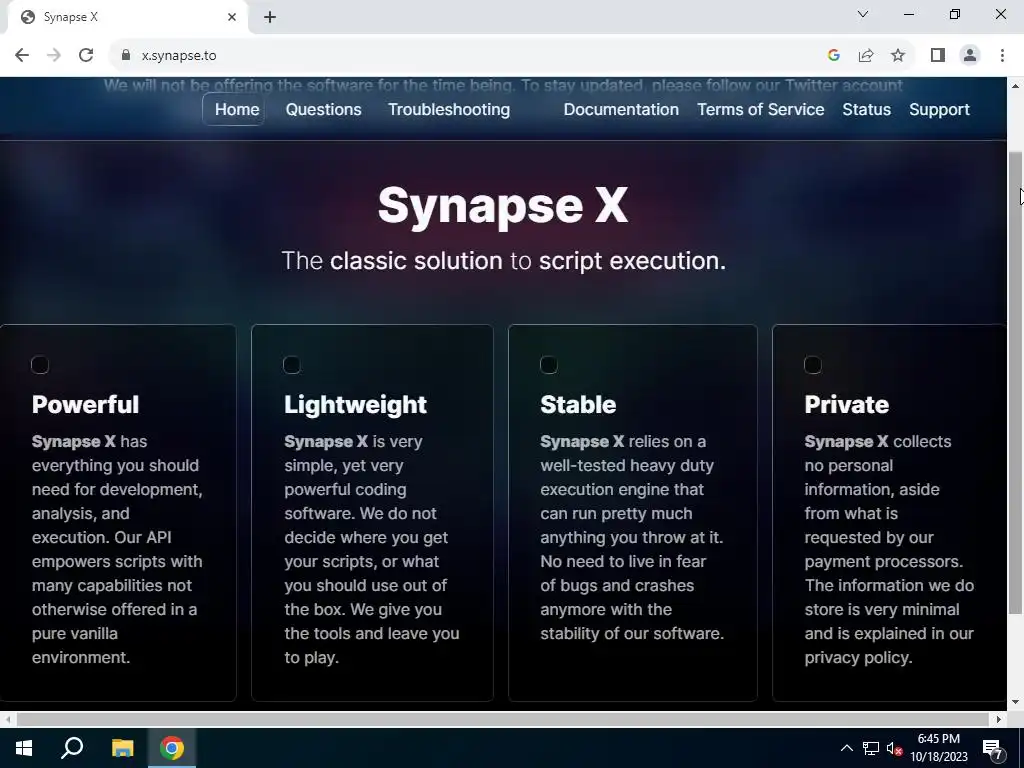Close the Synapse X tab

point(232,17)
